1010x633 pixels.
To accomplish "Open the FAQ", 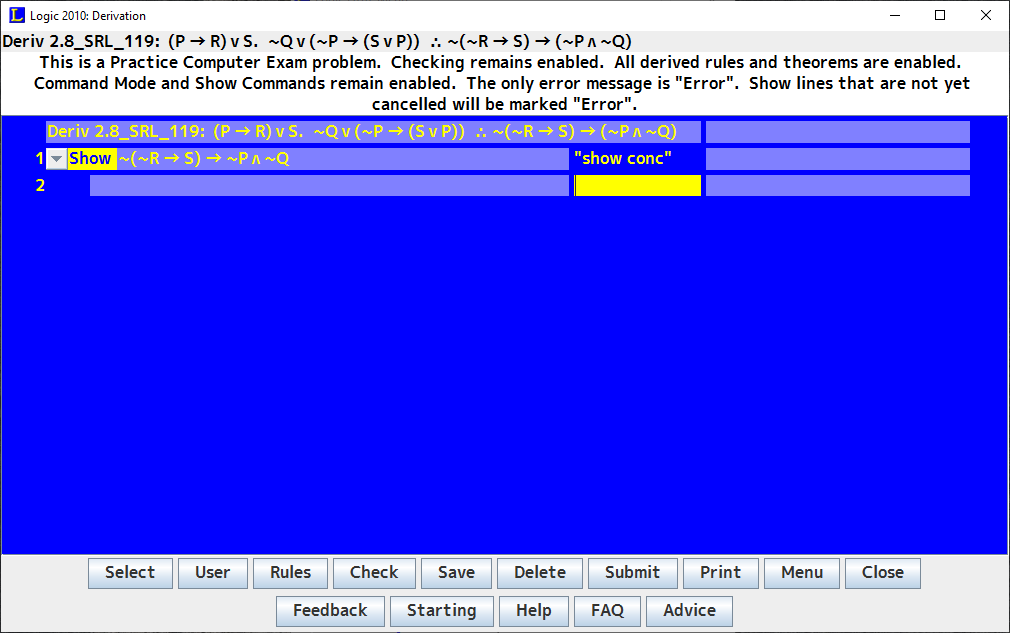I will (607, 610).
